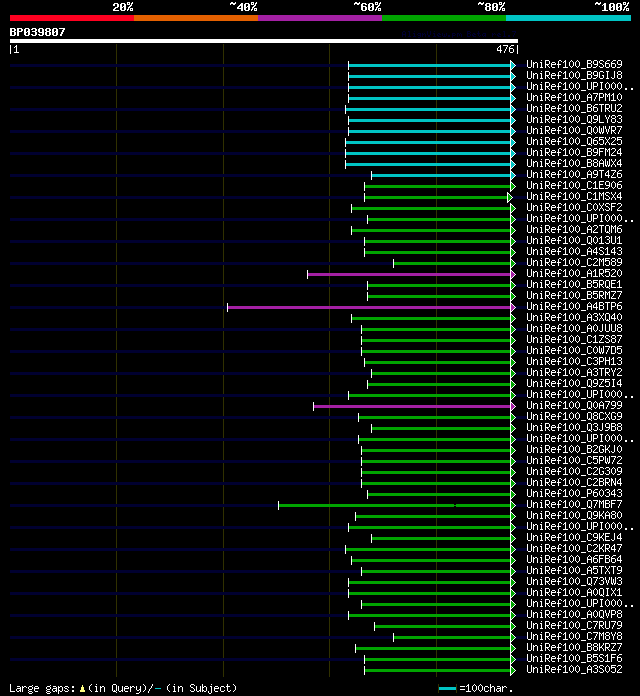Select UniRef100_Q8CXG9 label
The image size is (640, 696).
tap(574, 416)
